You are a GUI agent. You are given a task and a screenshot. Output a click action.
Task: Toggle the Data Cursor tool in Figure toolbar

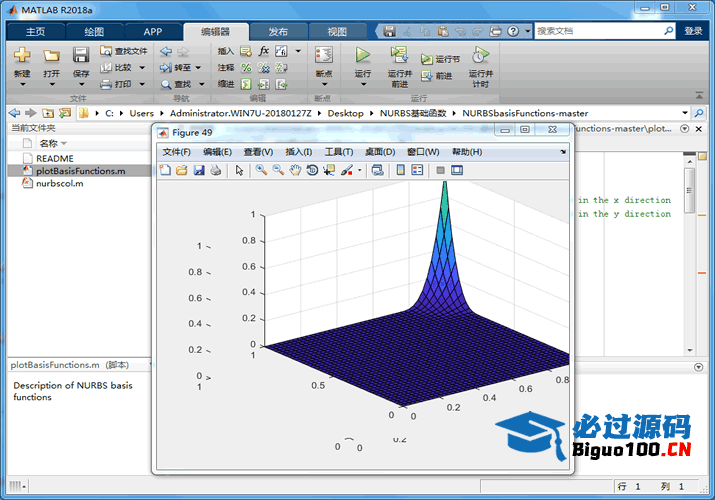[x=329, y=170]
